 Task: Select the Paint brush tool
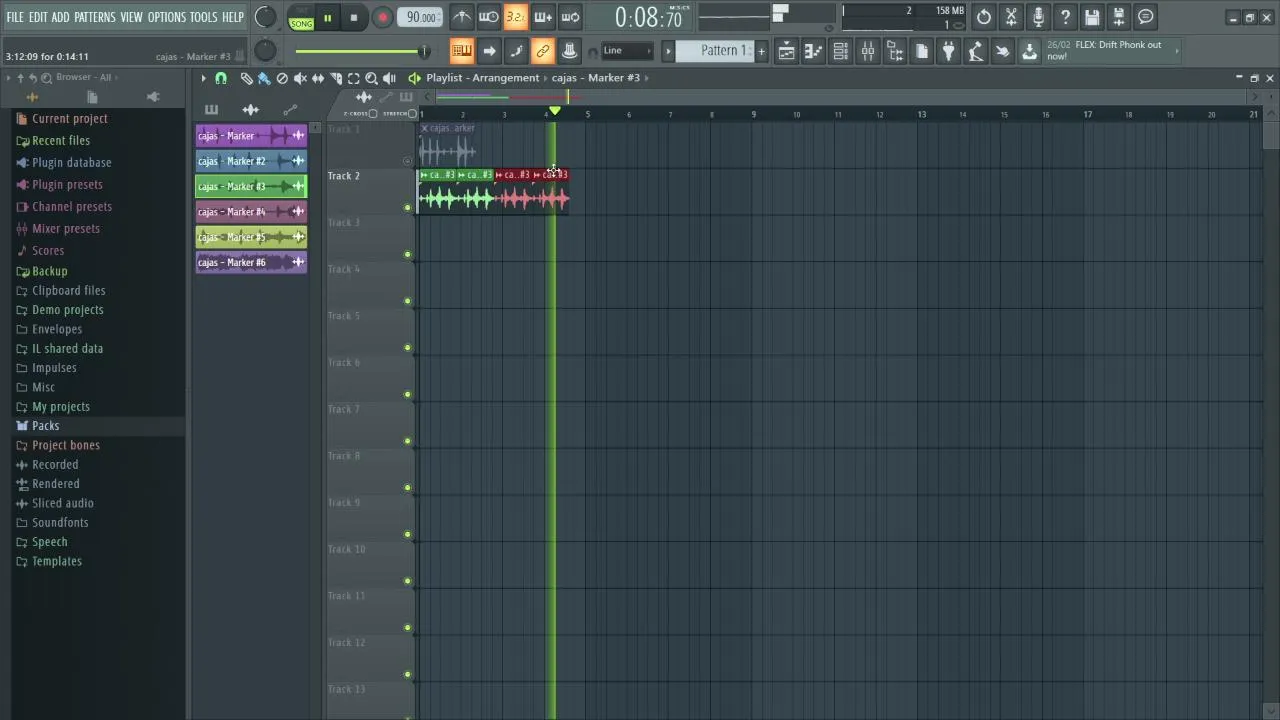264,78
